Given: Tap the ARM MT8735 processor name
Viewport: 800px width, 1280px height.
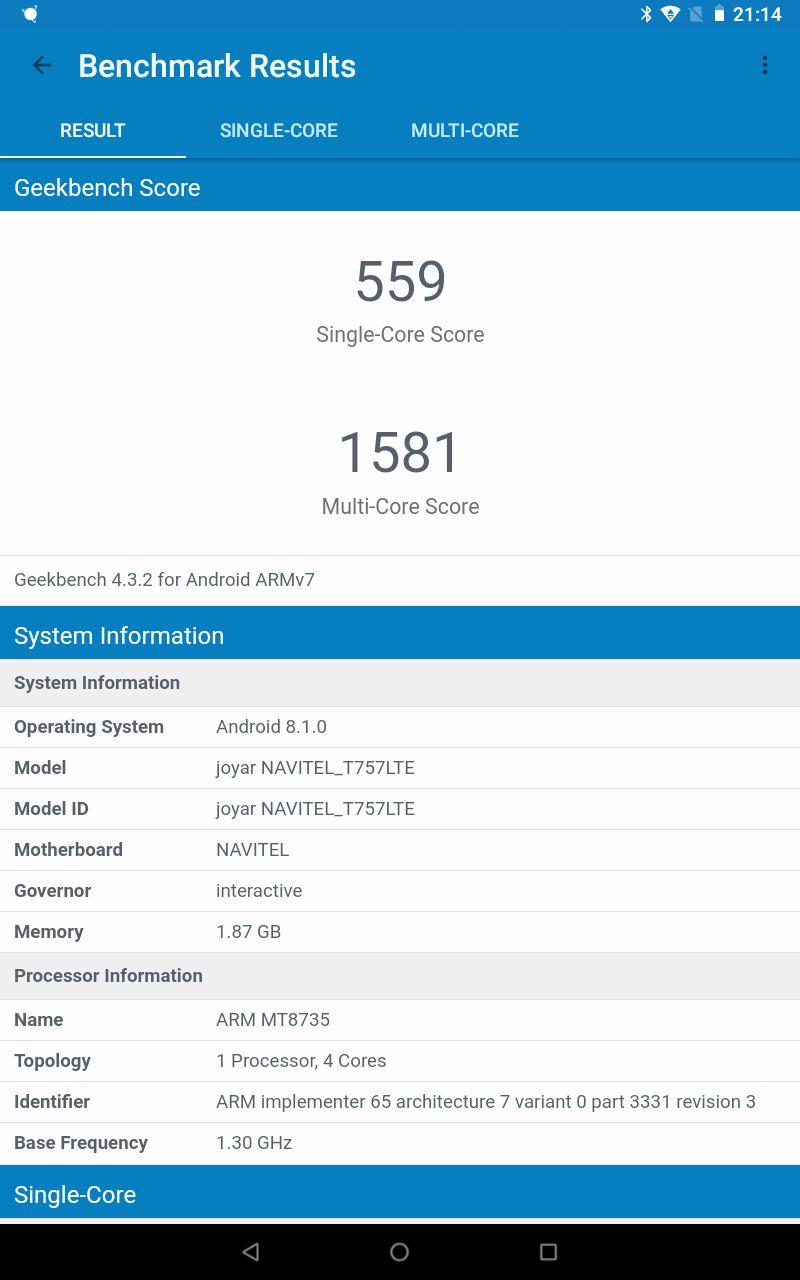Looking at the screenshot, I should 273,1020.
